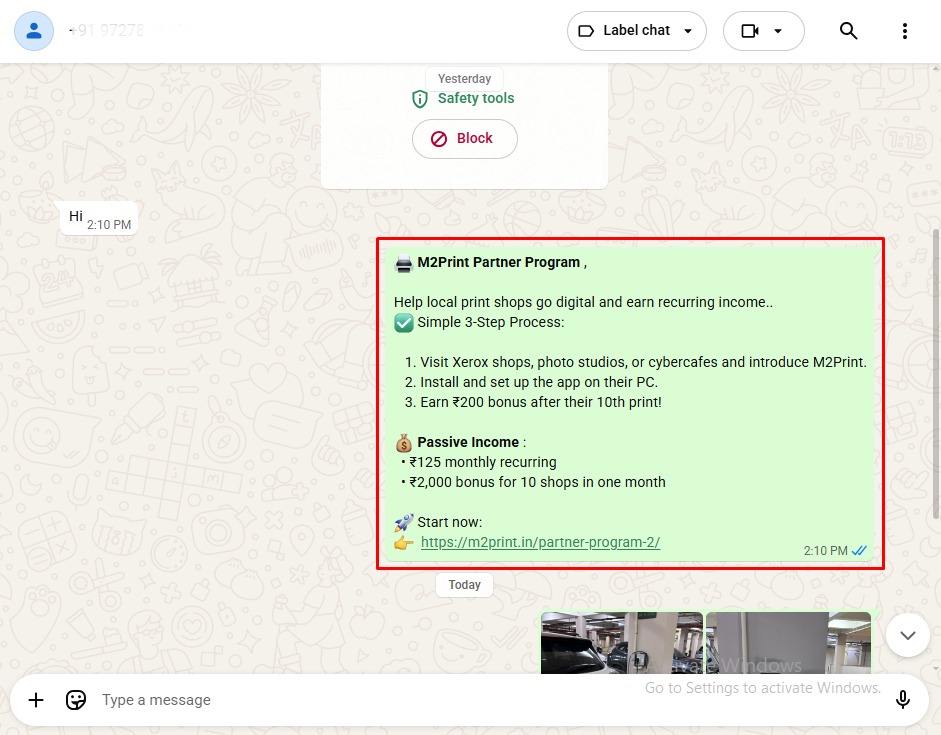Click the voice message microphone icon
The width and height of the screenshot is (941, 735).
(x=903, y=699)
